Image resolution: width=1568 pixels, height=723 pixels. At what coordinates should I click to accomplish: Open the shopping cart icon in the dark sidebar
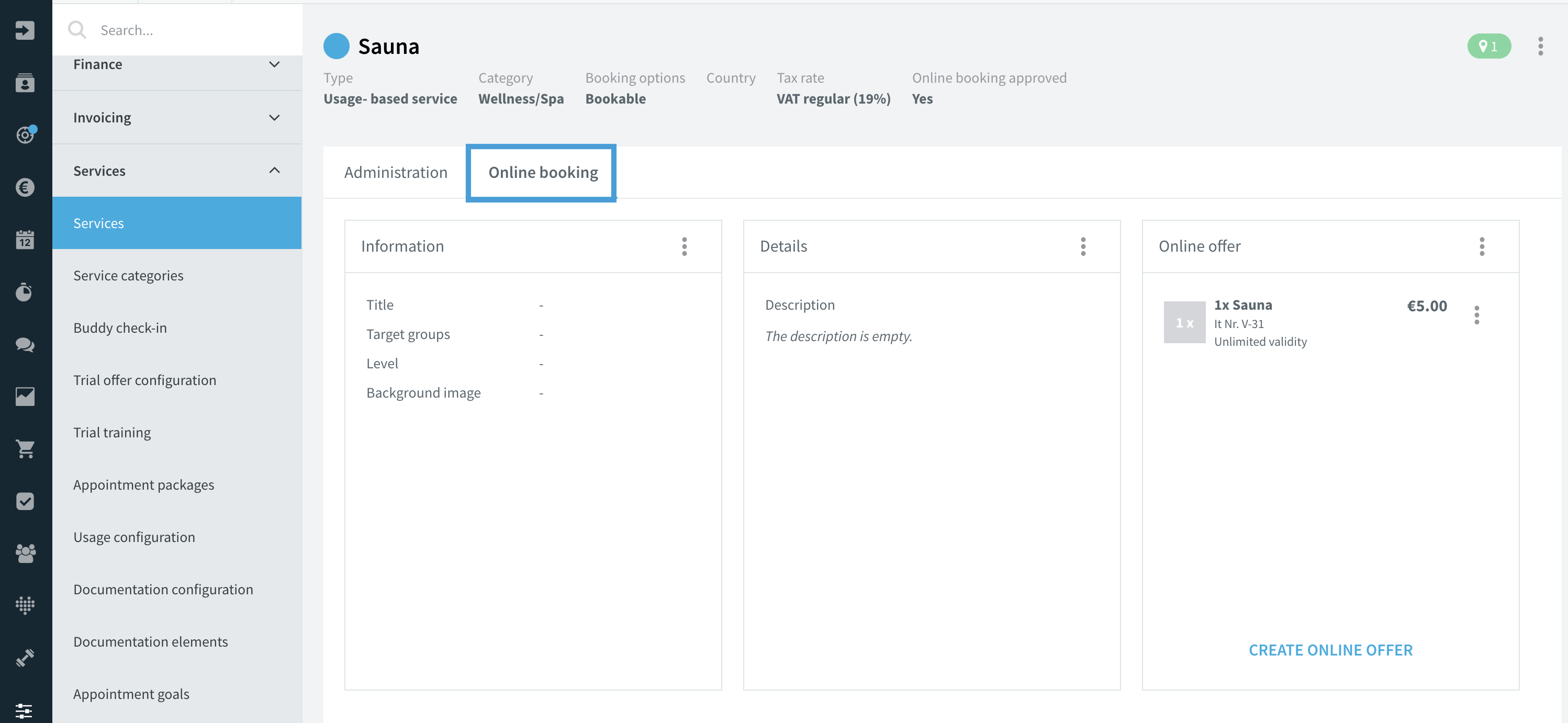(x=25, y=449)
